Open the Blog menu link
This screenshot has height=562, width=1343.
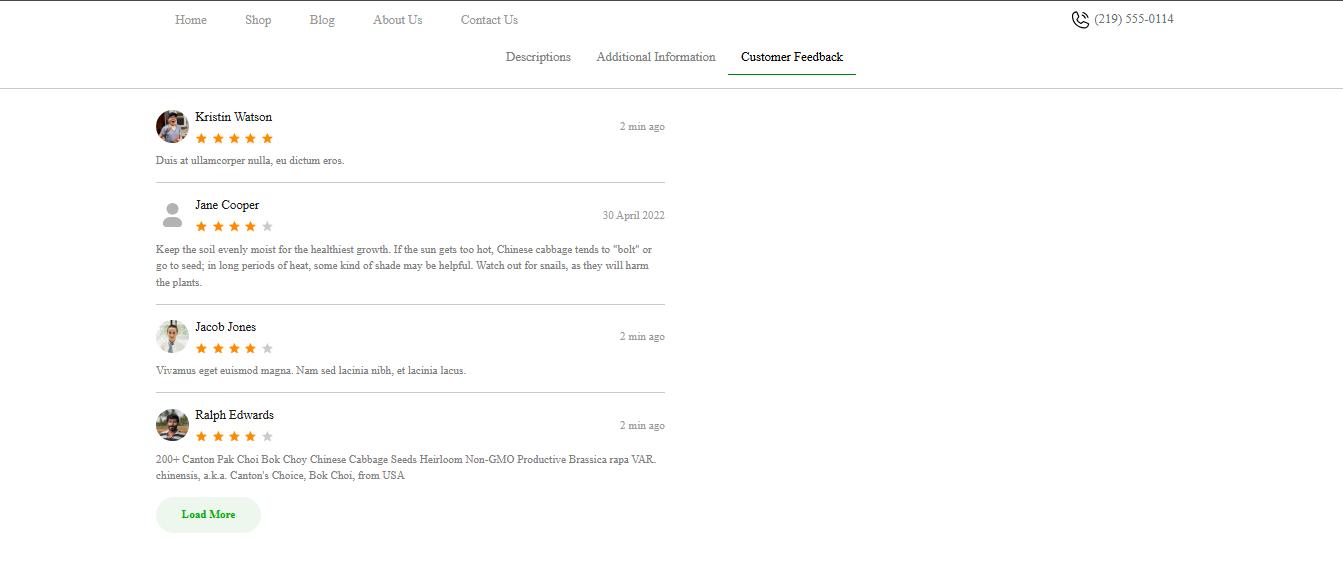point(322,20)
